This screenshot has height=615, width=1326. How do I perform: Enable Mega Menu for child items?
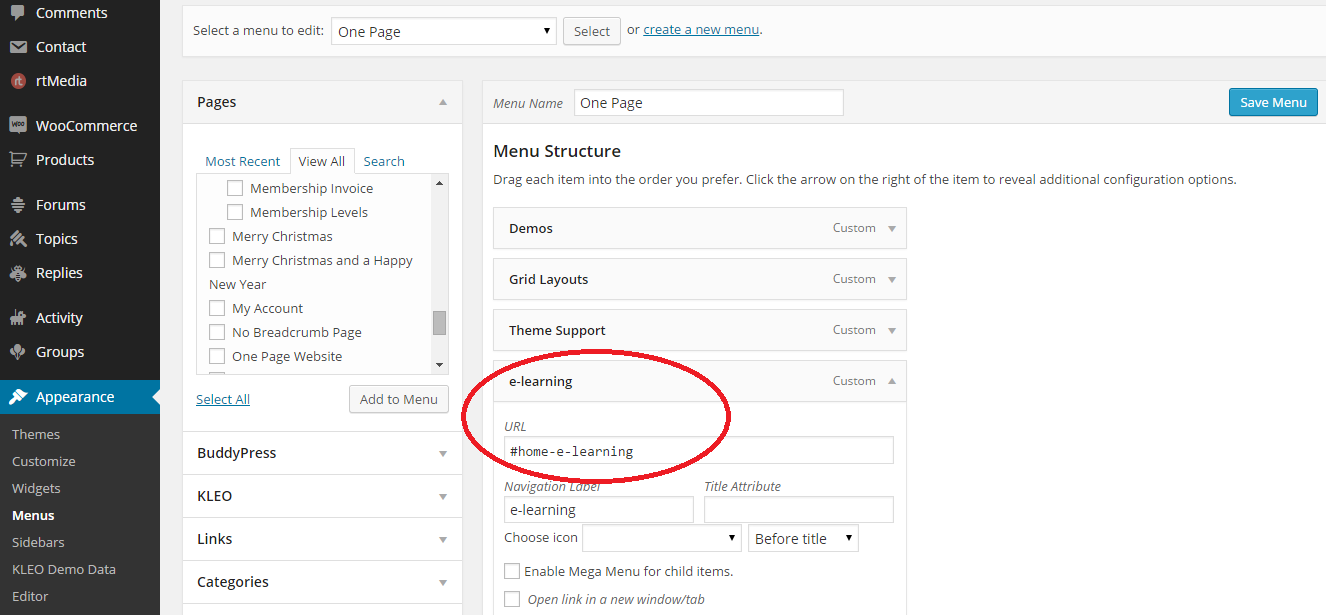512,572
